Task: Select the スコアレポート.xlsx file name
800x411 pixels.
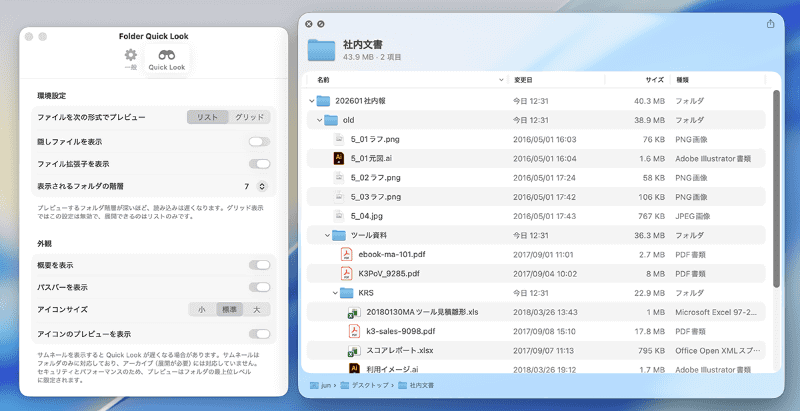Action: coord(400,351)
